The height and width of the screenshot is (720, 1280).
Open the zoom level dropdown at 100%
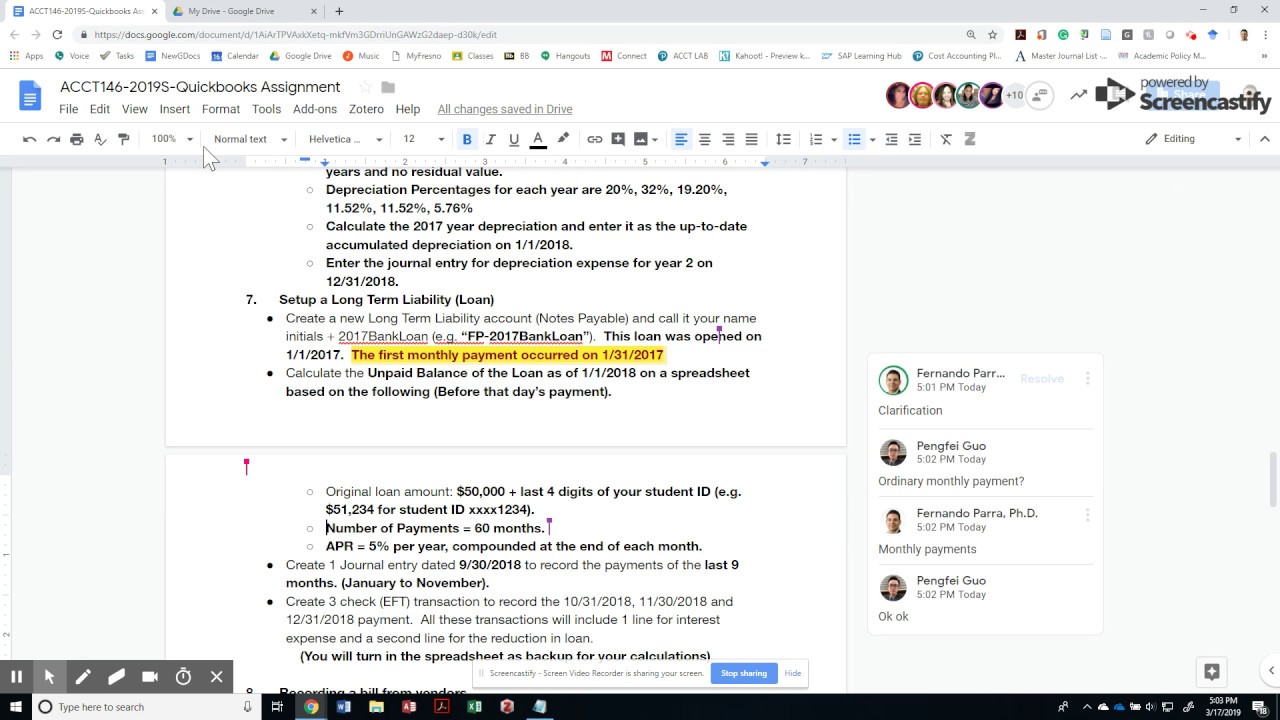pos(172,139)
